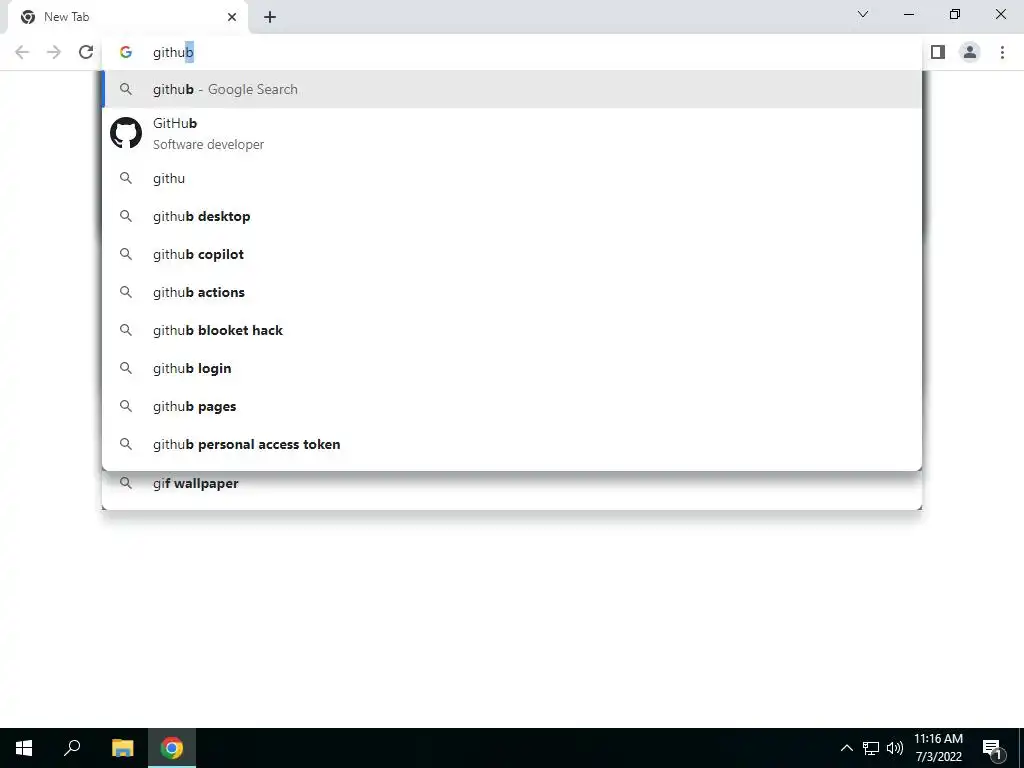Choose the 'github copilot' suggestion
Image resolution: width=1024 pixels, height=768 pixels.
point(512,254)
